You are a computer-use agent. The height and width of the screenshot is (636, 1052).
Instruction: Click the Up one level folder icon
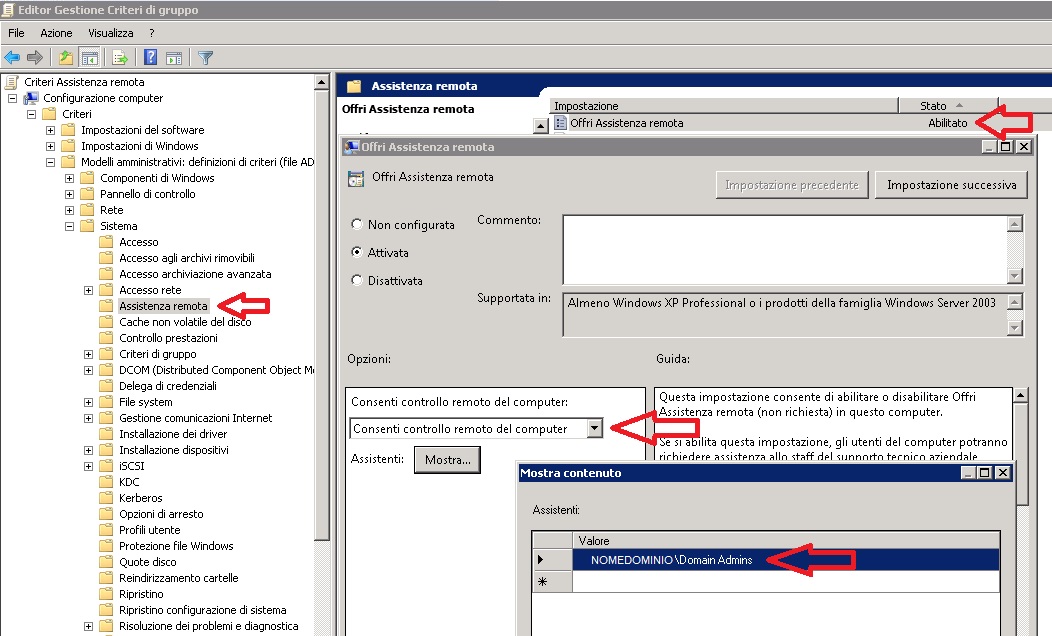65,57
